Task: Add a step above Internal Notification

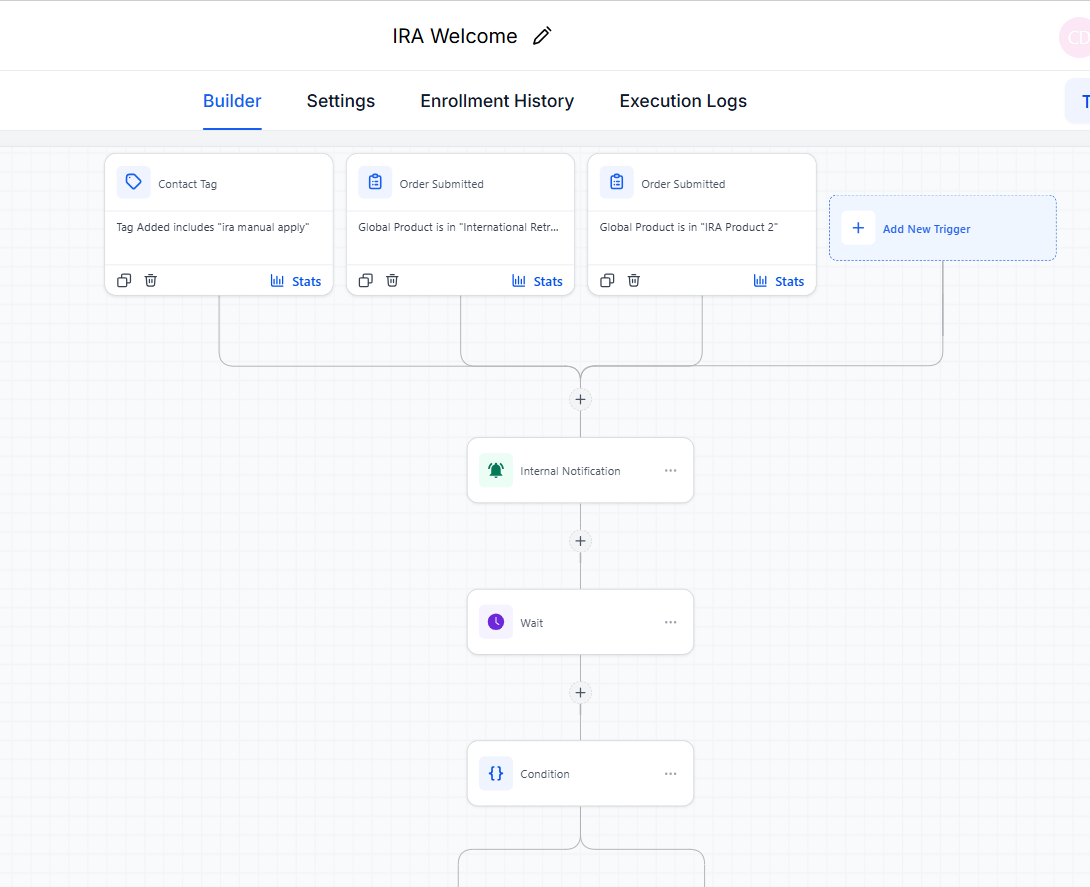Action: (x=580, y=399)
